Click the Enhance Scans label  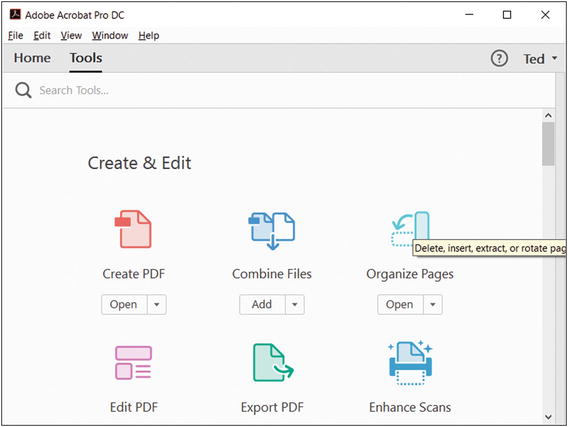tap(410, 407)
